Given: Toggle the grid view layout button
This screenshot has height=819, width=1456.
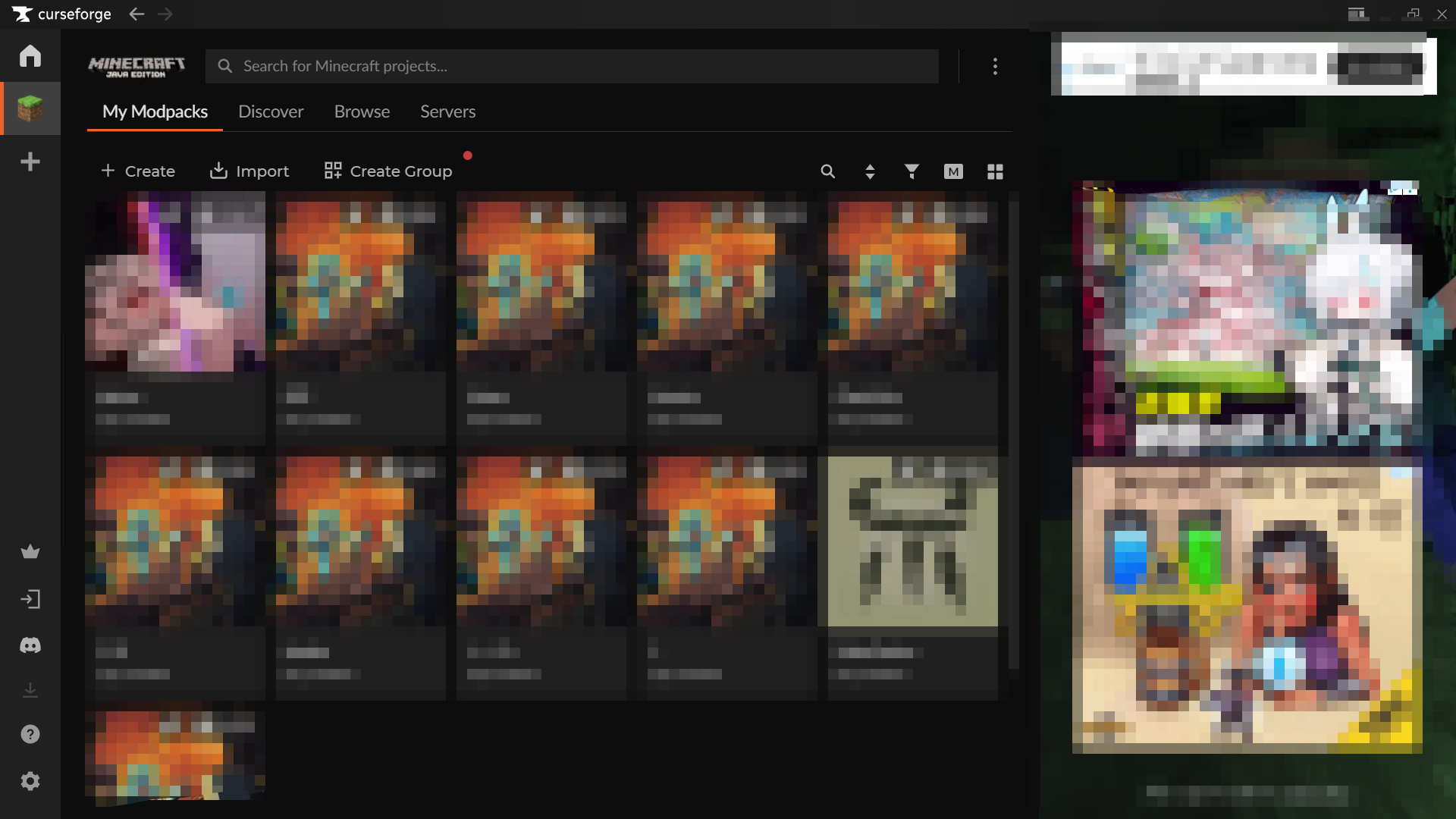Looking at the screenshot, I should point(995,171).
